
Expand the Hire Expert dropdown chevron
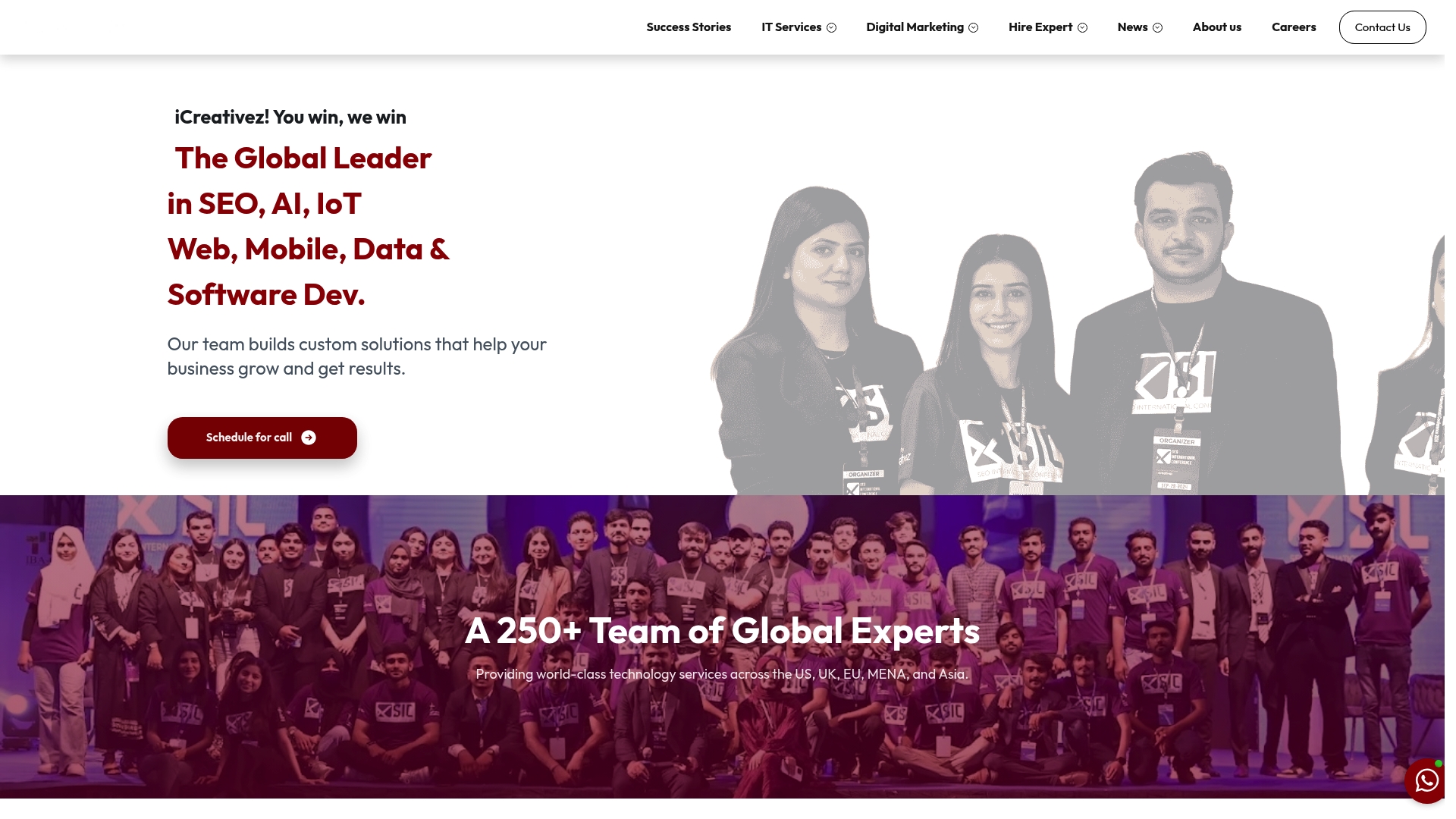(1082, 28)
